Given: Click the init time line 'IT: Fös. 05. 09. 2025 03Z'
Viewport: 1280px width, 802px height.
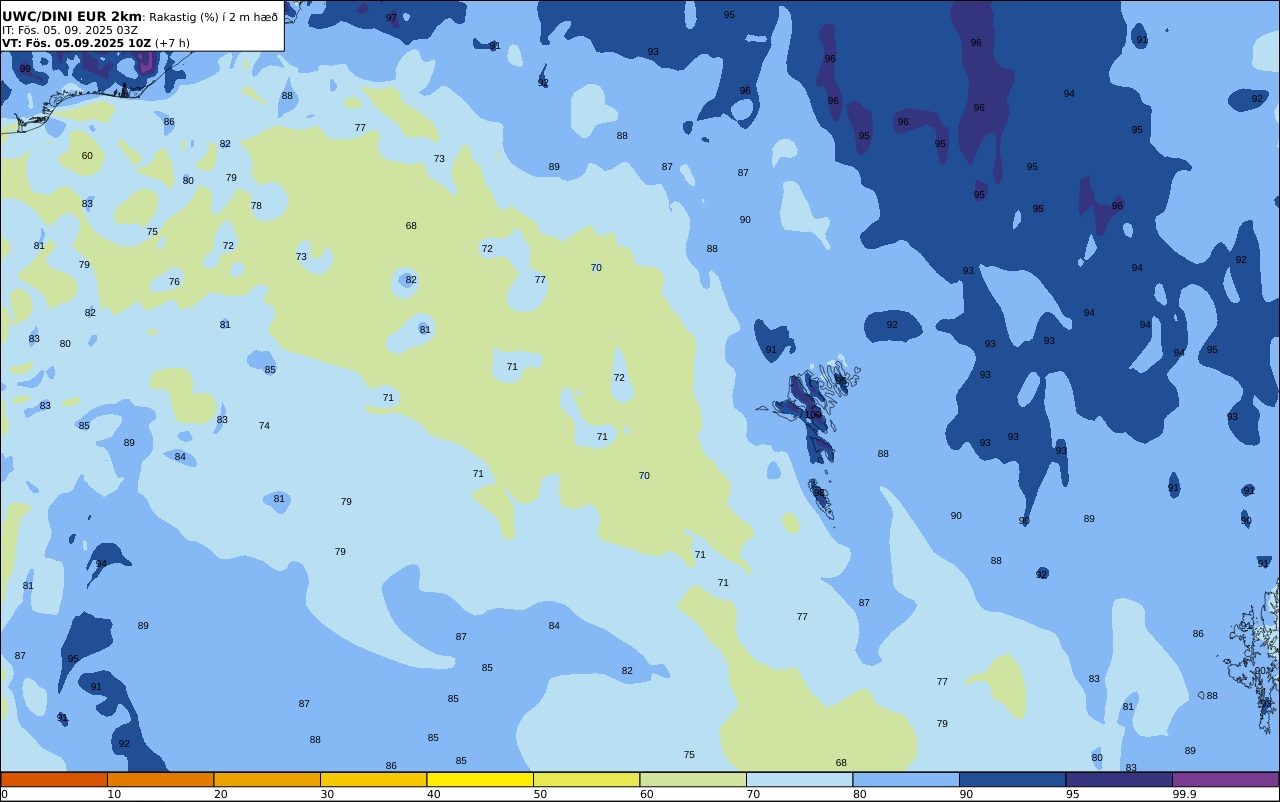Looking at the screenshot, I should click(70, 30).
